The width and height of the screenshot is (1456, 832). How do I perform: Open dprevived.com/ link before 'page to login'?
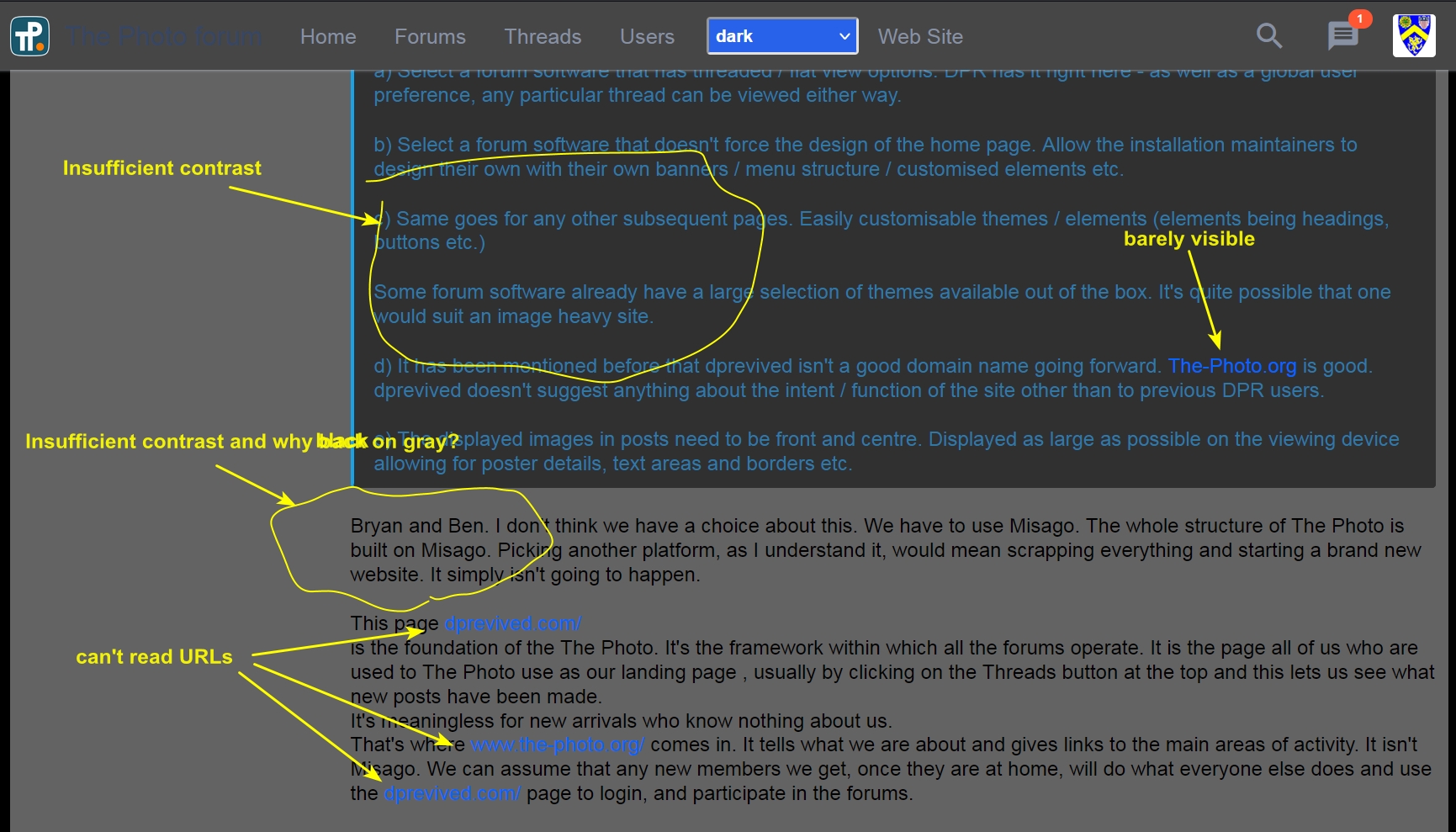coord(453,793)
